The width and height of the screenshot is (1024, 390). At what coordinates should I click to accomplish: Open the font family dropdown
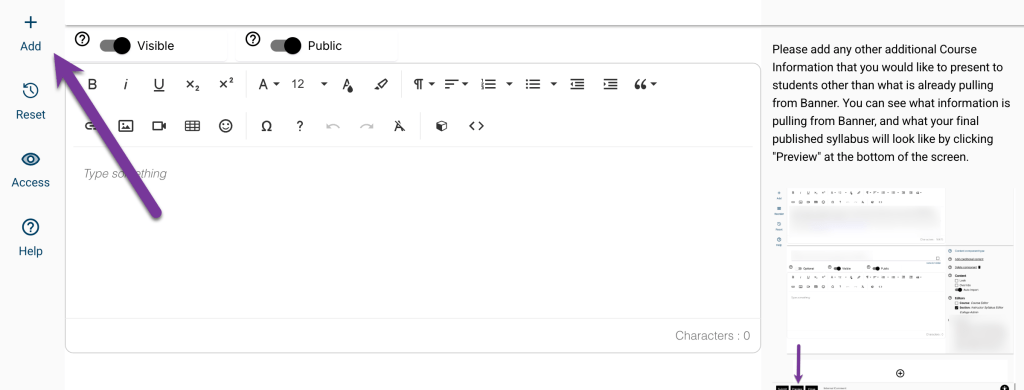(268, 84)
